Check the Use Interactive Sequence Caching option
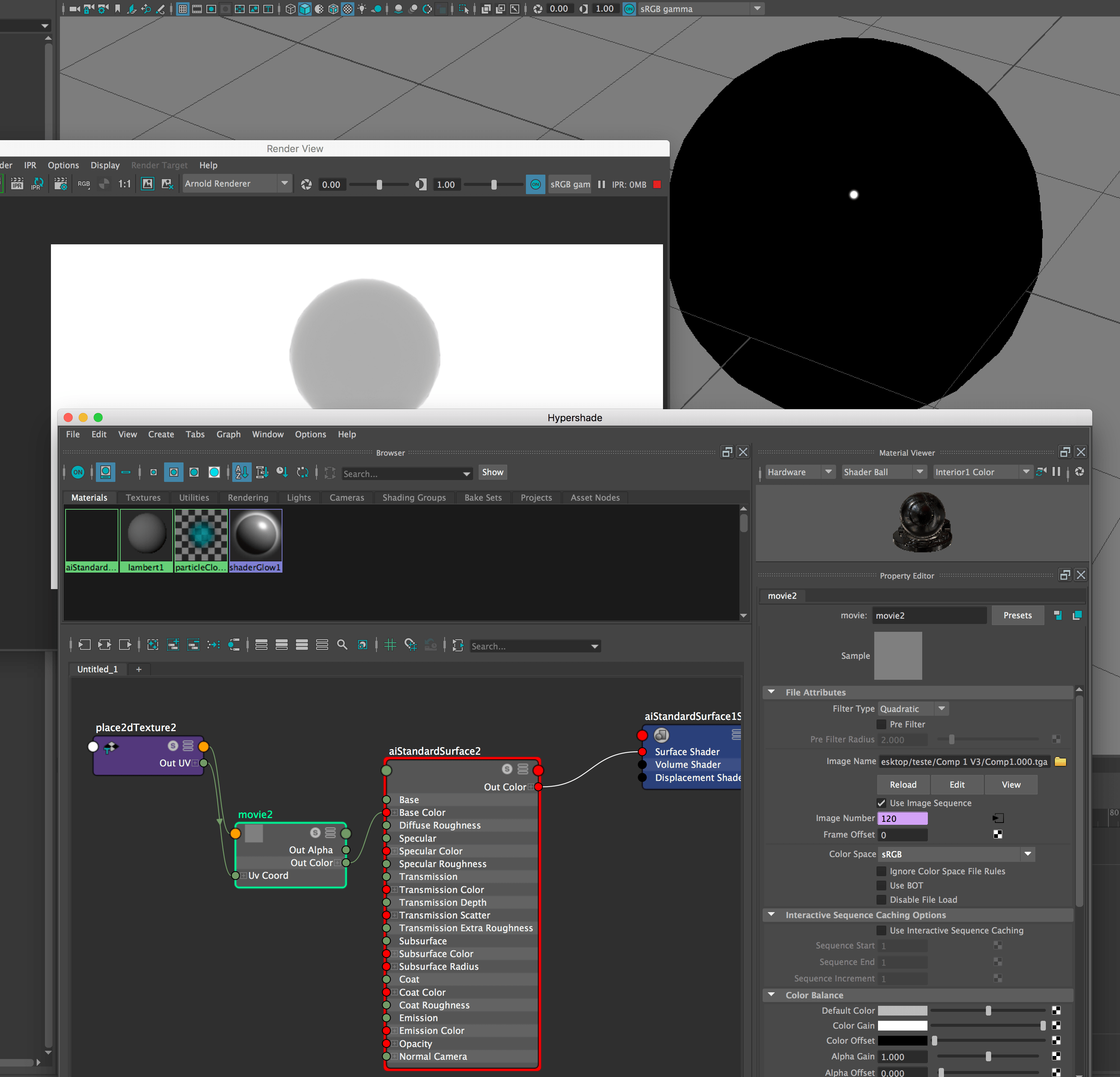The width and height of the screenshot is (1120, 1077). [882, 930]
